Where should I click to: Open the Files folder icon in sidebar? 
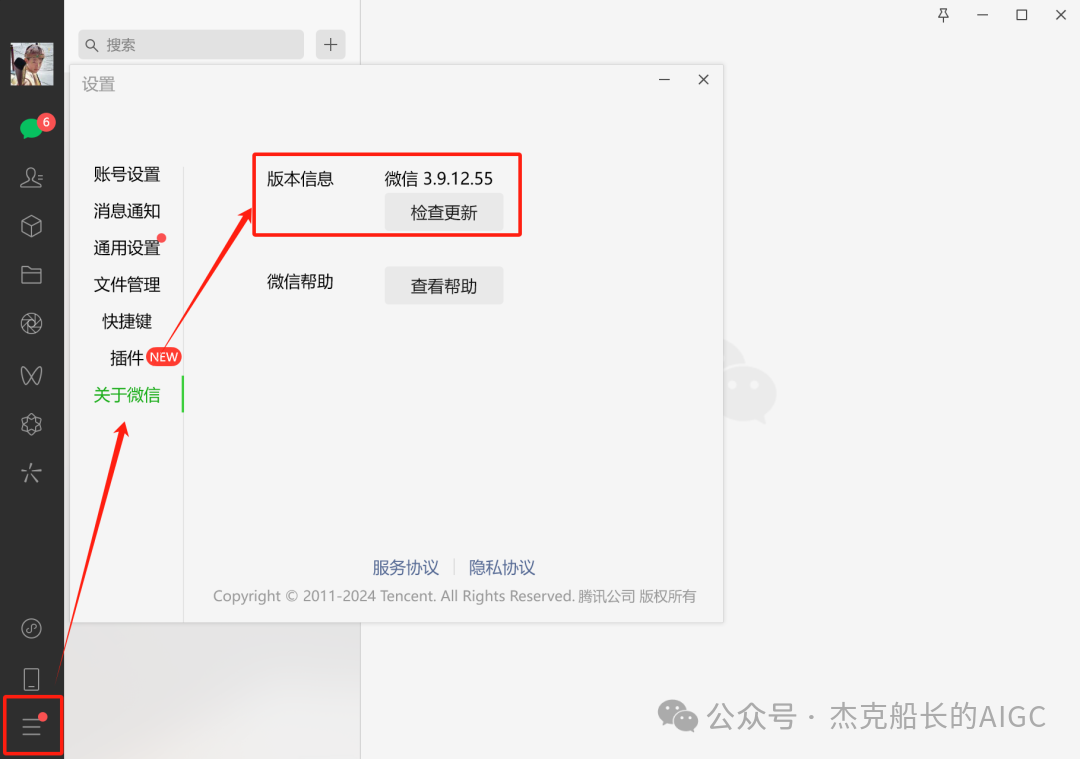[x=32, y=275]
